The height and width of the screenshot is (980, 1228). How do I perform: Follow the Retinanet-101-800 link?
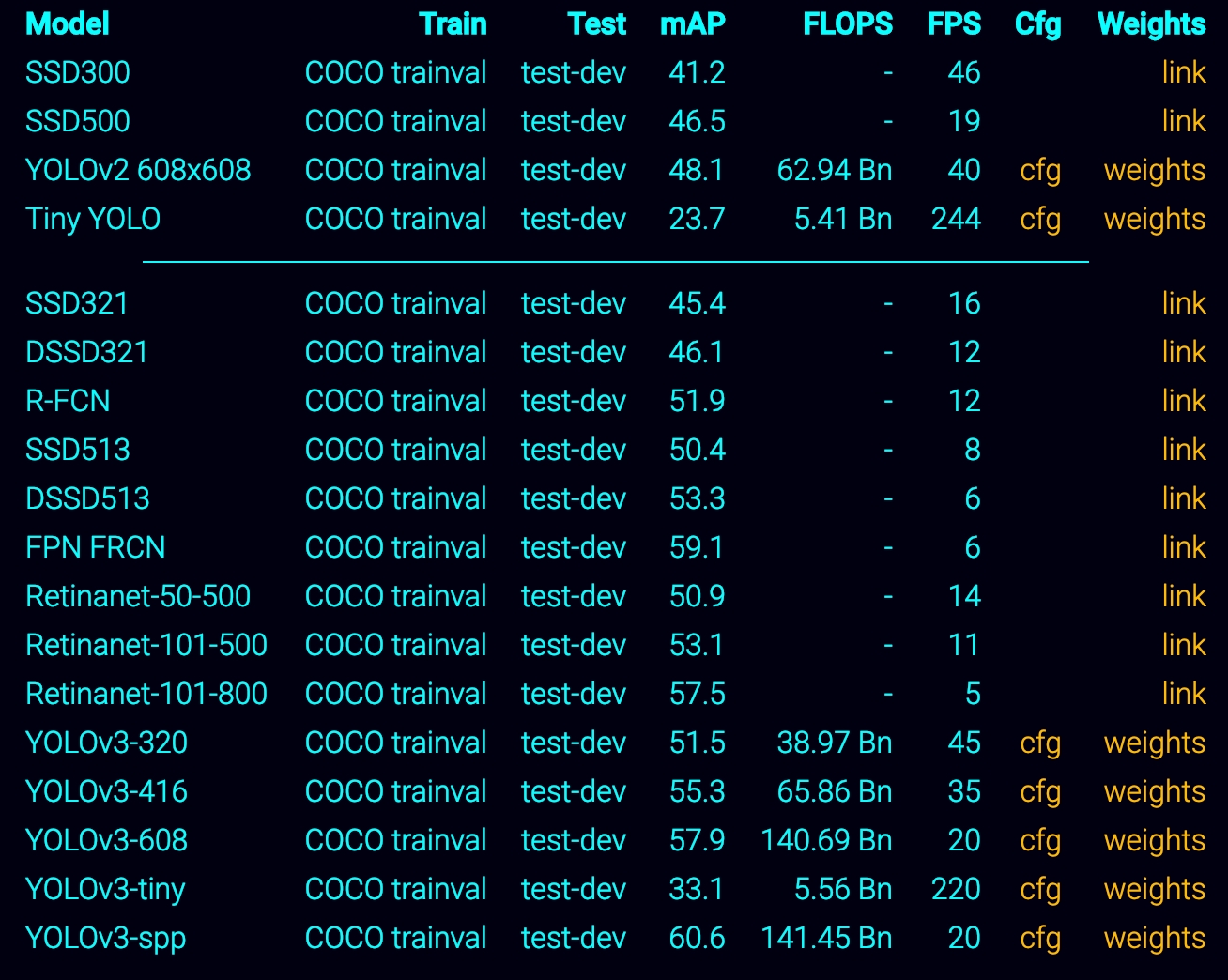[1183, 695]
